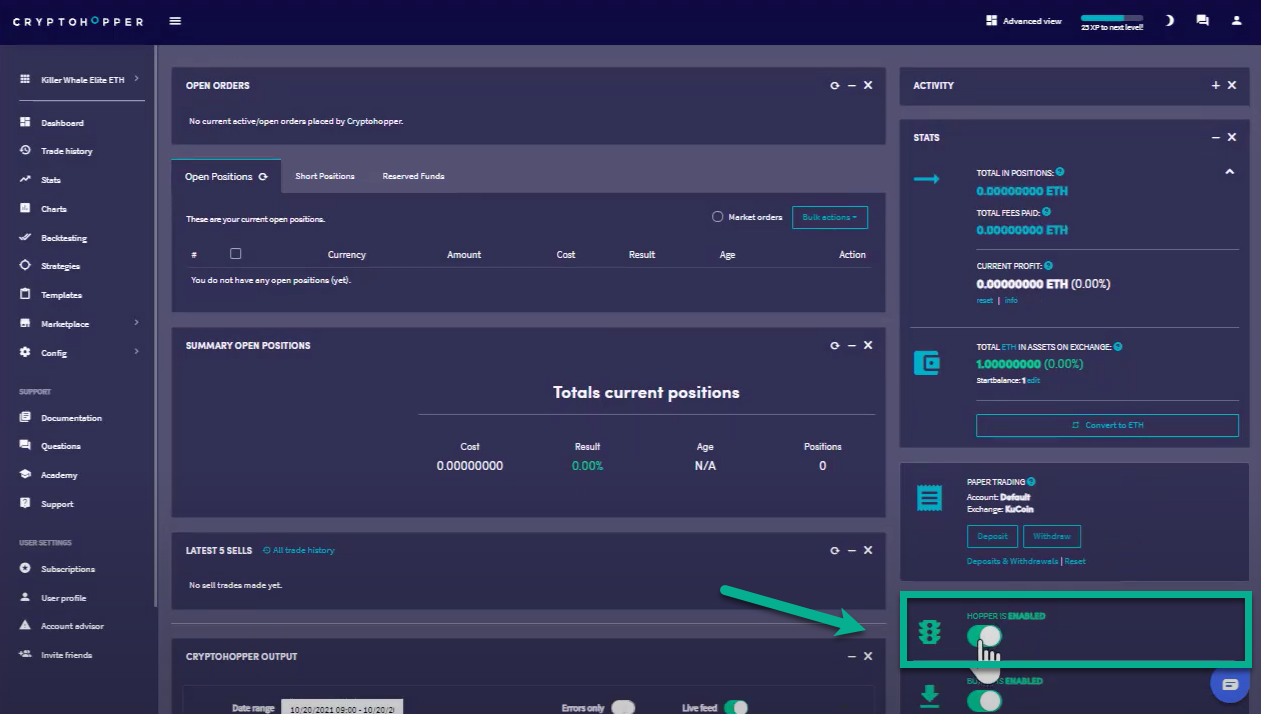Toggle dark mode moon icon

point(1170,21)
